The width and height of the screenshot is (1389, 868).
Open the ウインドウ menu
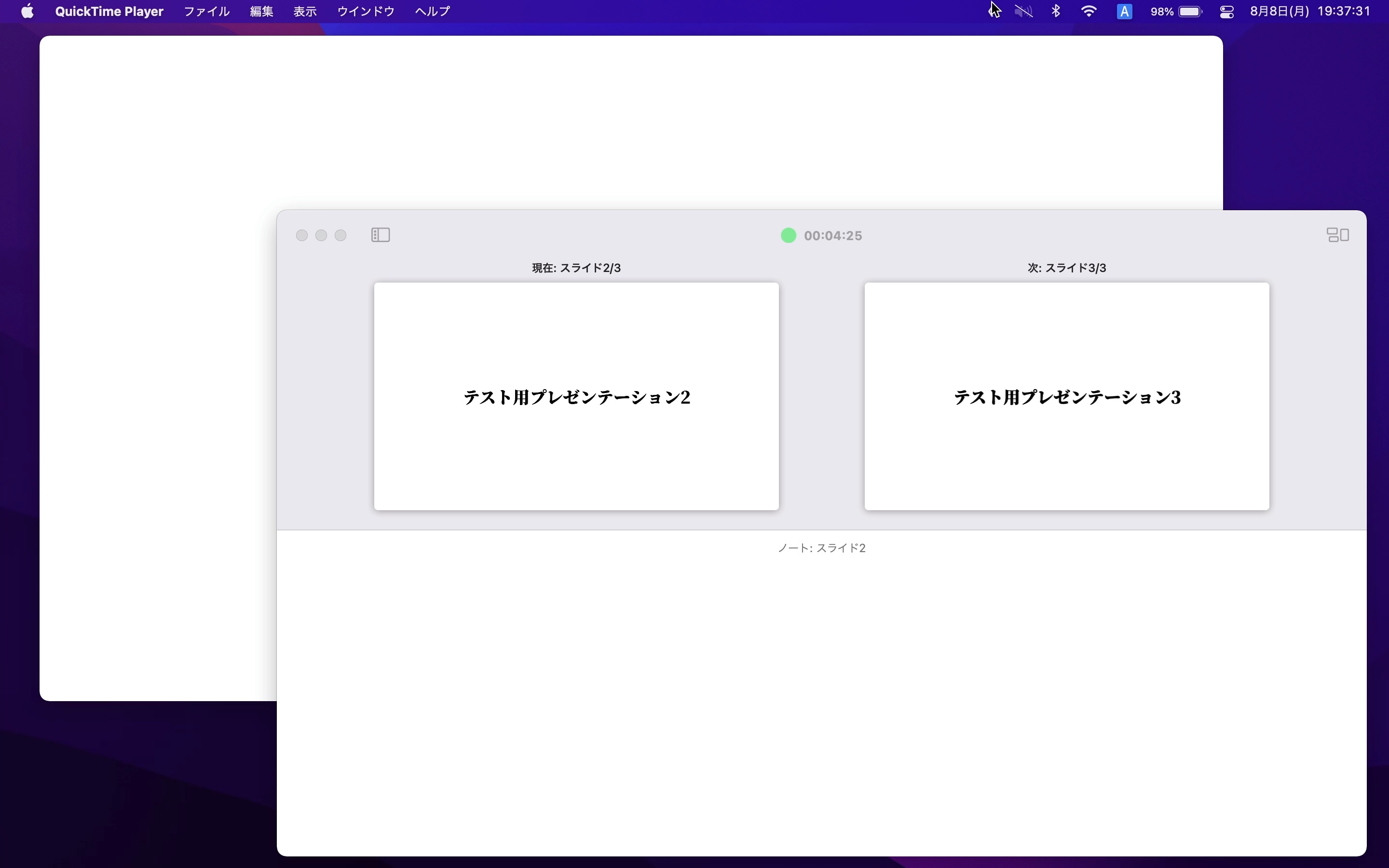coord(366,12)
